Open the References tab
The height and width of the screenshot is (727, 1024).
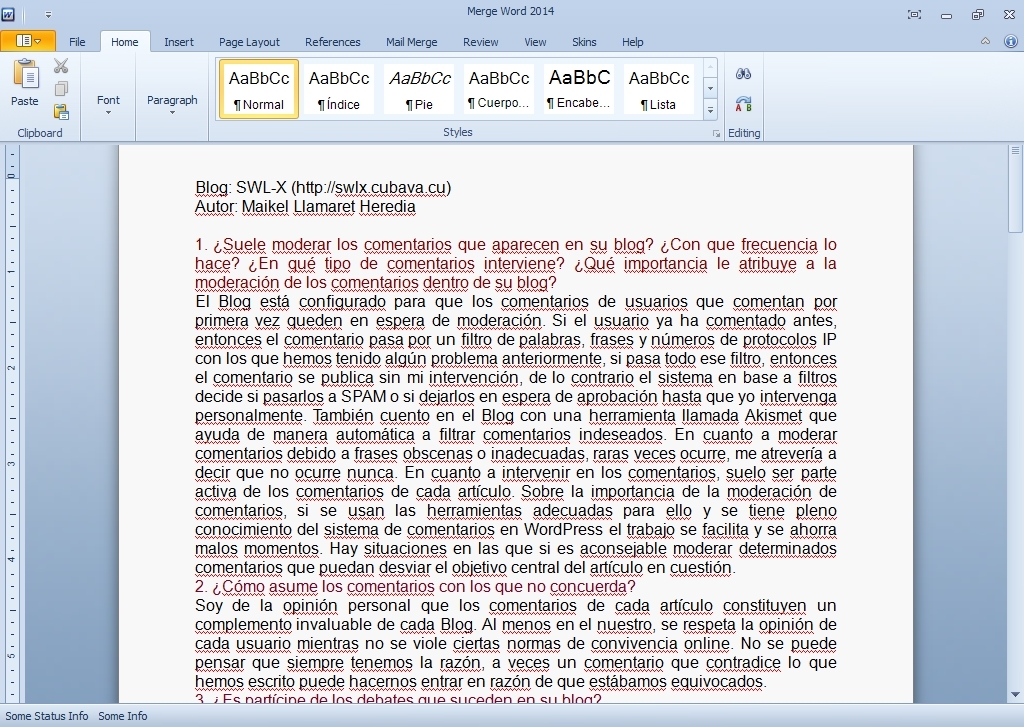coord(332,42)
